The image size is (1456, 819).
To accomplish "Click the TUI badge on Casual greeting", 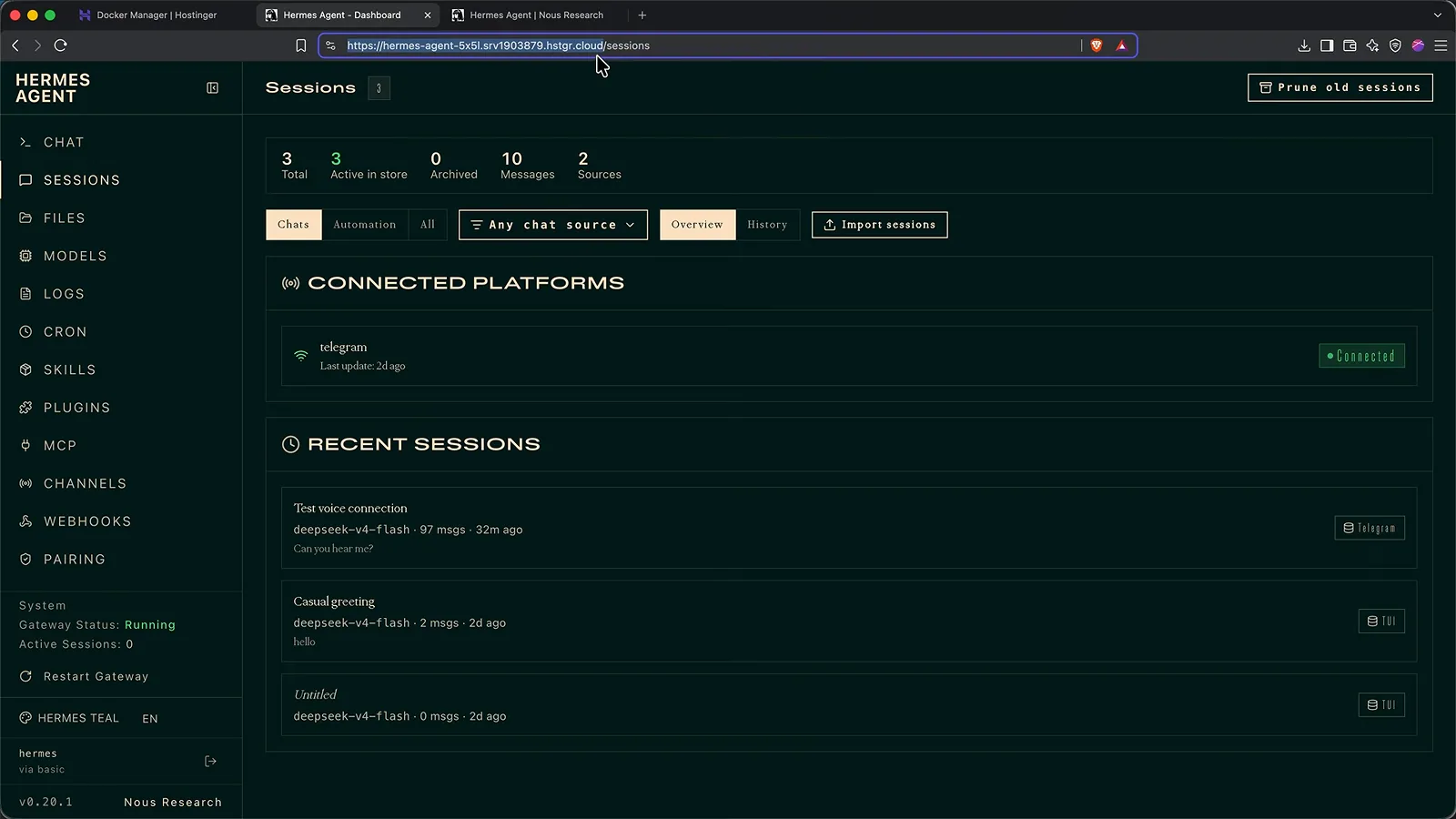I will (1381, 622).
